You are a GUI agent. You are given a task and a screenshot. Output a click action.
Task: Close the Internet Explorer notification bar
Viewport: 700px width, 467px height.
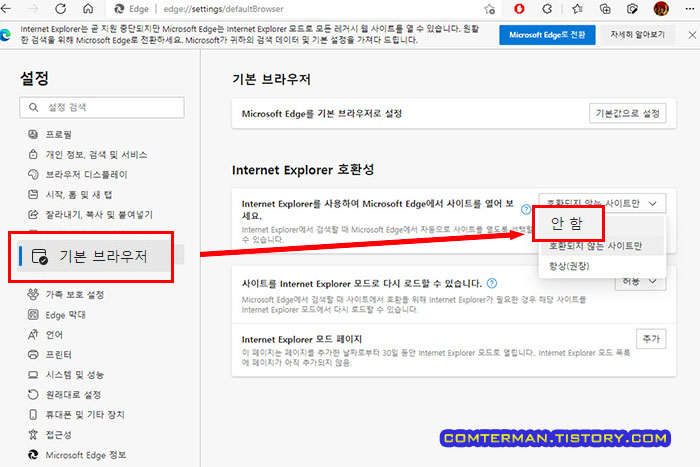[x=692, y=35]
